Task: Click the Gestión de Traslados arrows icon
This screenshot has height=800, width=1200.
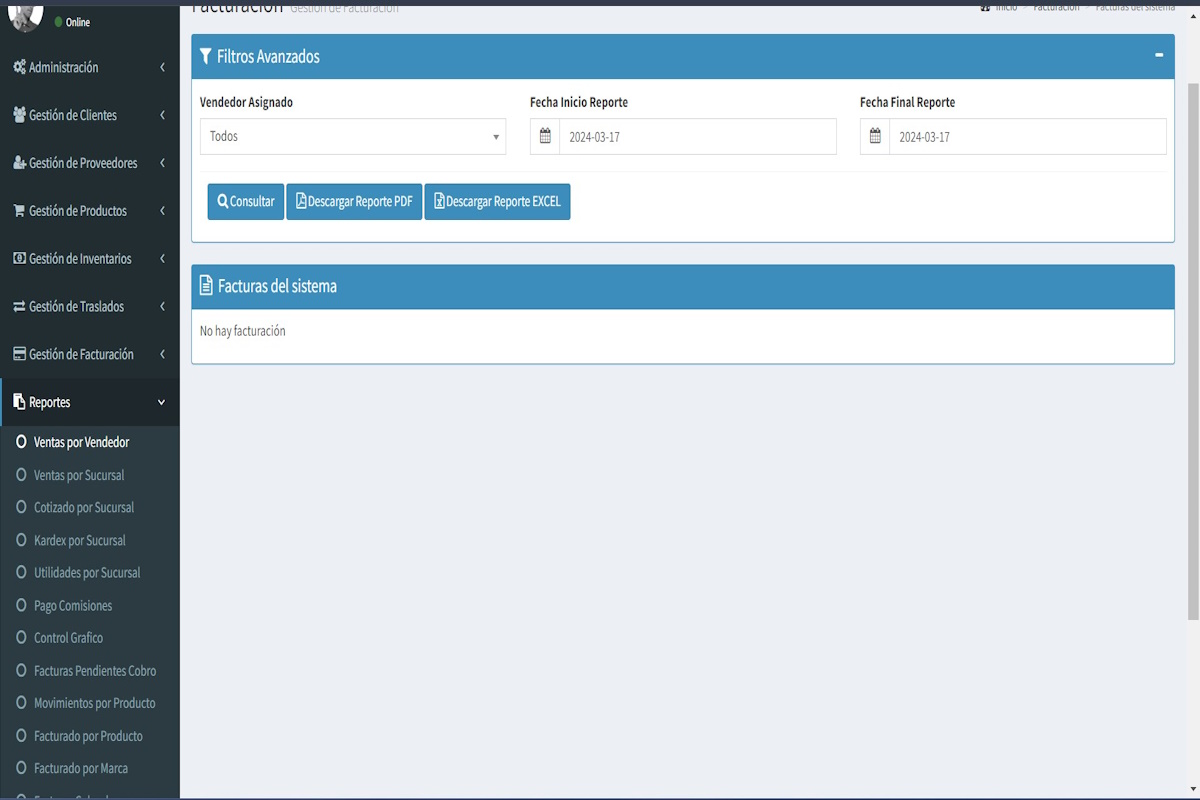Action: click(19, 307)
